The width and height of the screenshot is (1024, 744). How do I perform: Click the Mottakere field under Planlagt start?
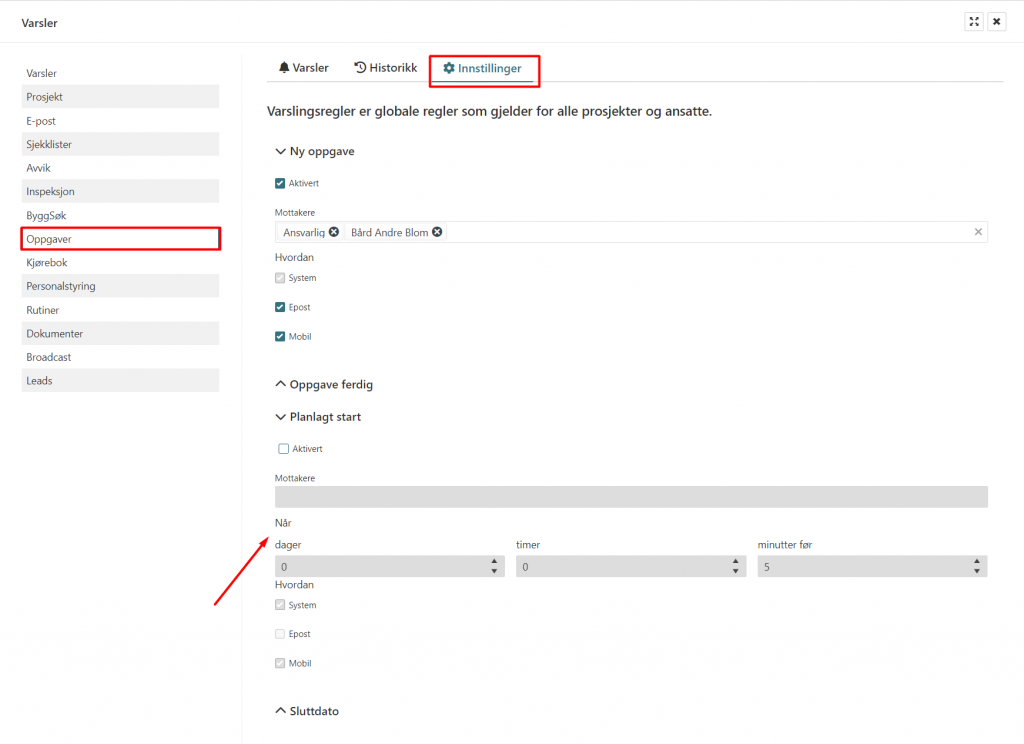tap(630, 497)
